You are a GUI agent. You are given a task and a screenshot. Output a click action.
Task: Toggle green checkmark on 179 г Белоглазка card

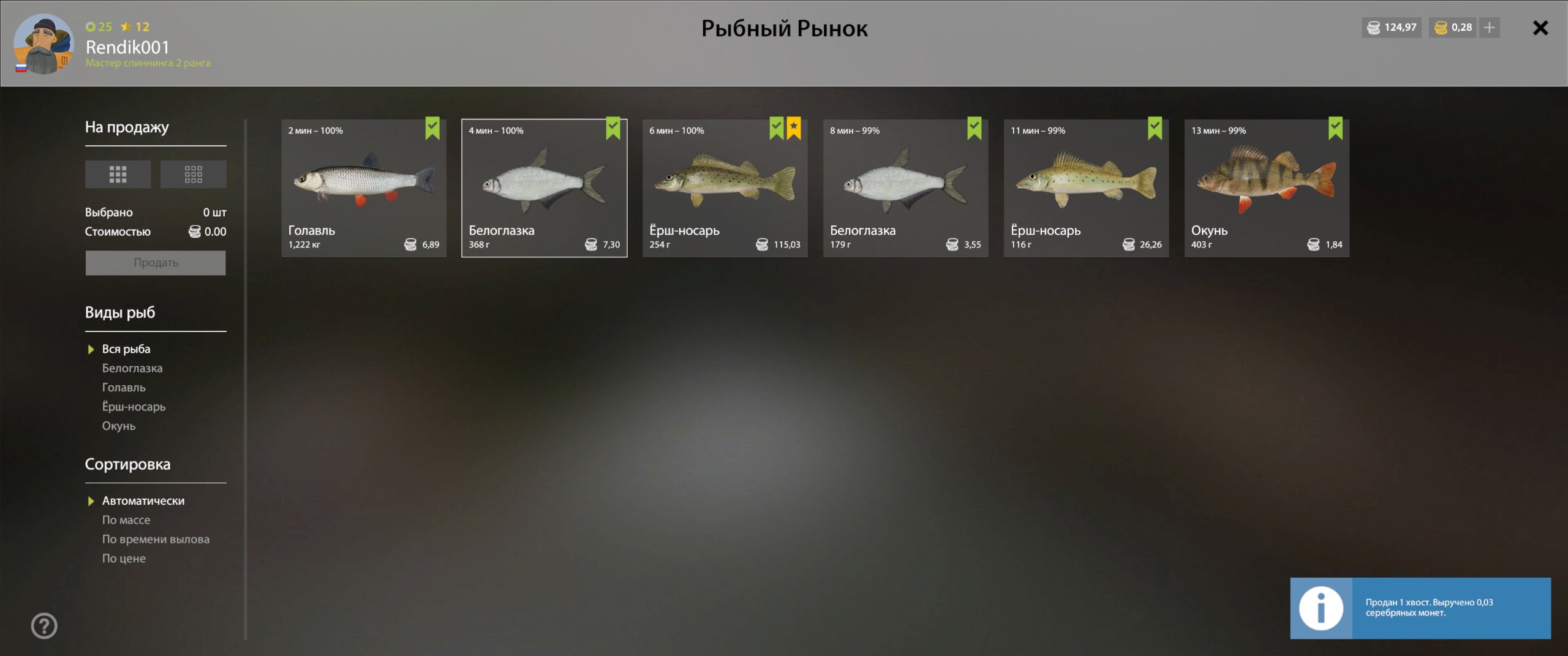(974, 128)
